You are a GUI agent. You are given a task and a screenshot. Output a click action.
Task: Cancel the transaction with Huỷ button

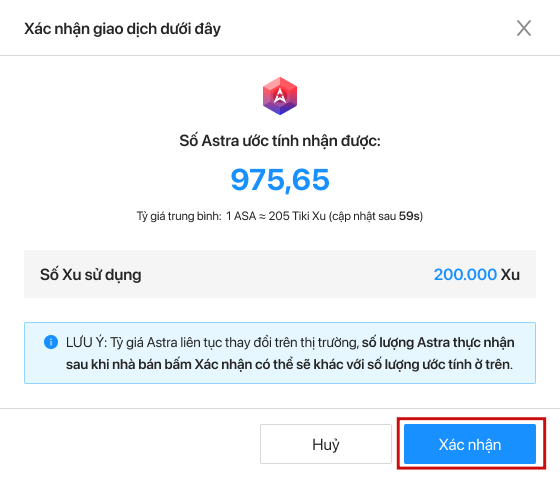pos(326,444)
